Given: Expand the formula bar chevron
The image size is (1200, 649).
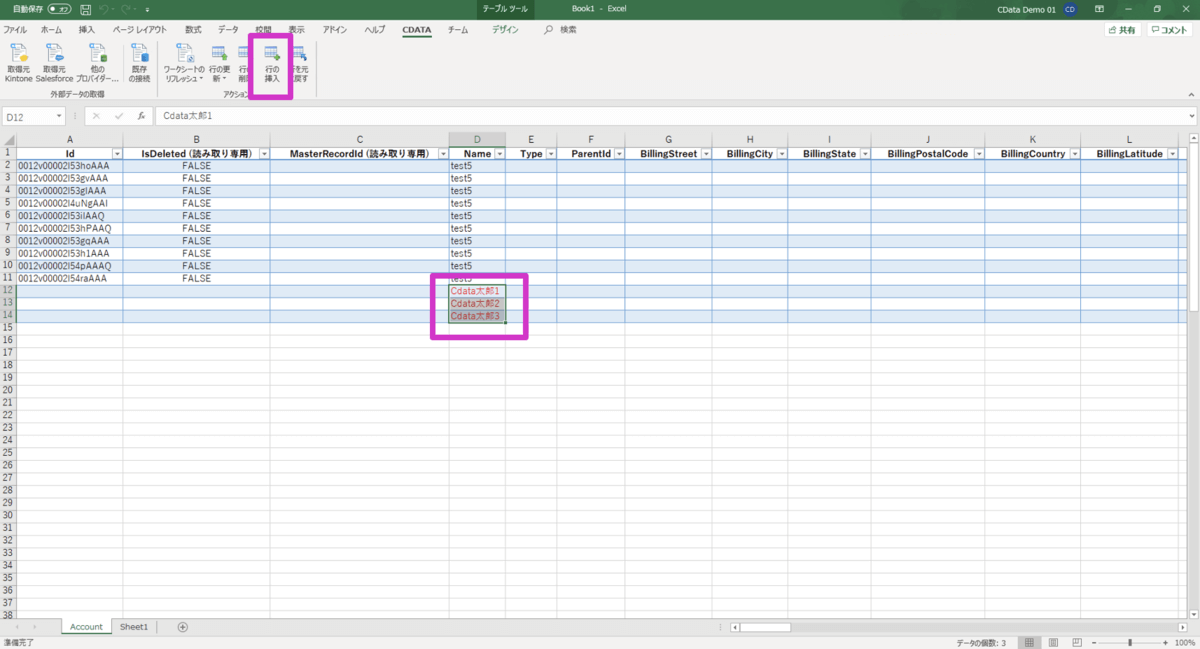Looking at the screenshot, I should click(x=1192, y=117).
